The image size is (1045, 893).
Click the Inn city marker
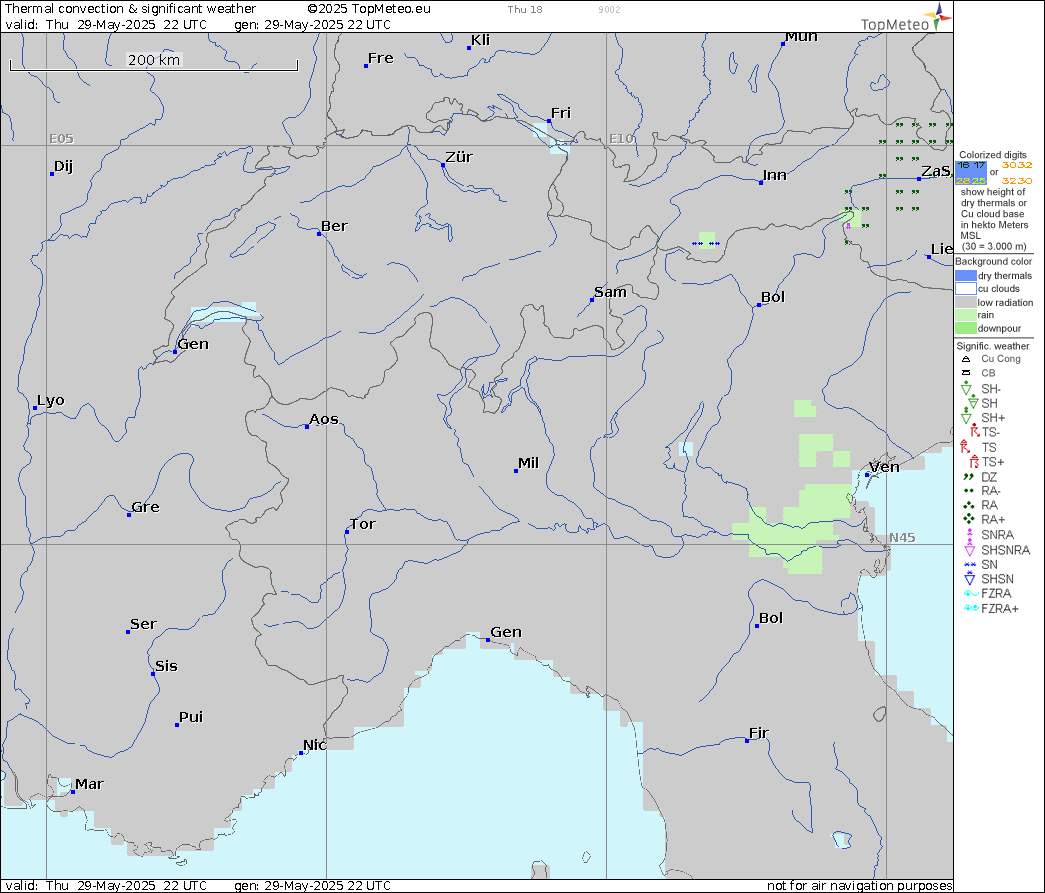[x=760, y=182]
